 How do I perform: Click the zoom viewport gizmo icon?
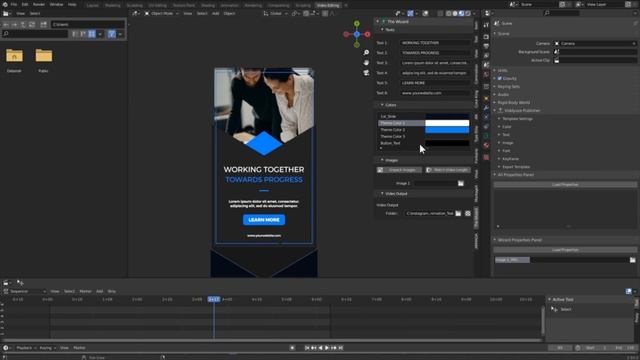[366, 53]
